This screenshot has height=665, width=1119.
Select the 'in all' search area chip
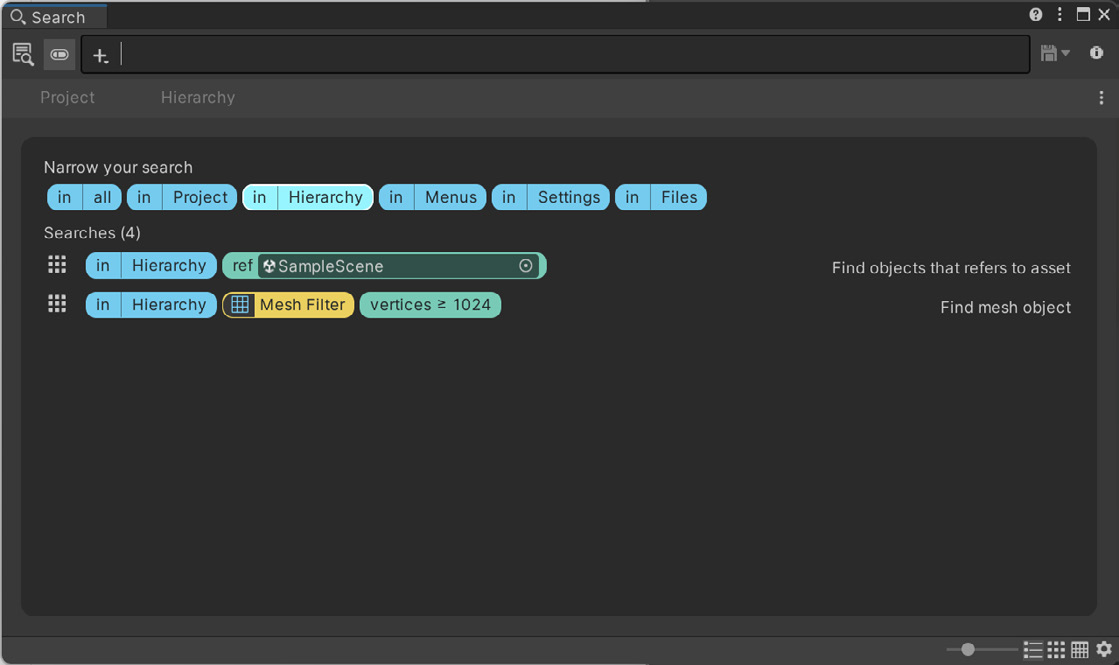(x=84, y=198)
